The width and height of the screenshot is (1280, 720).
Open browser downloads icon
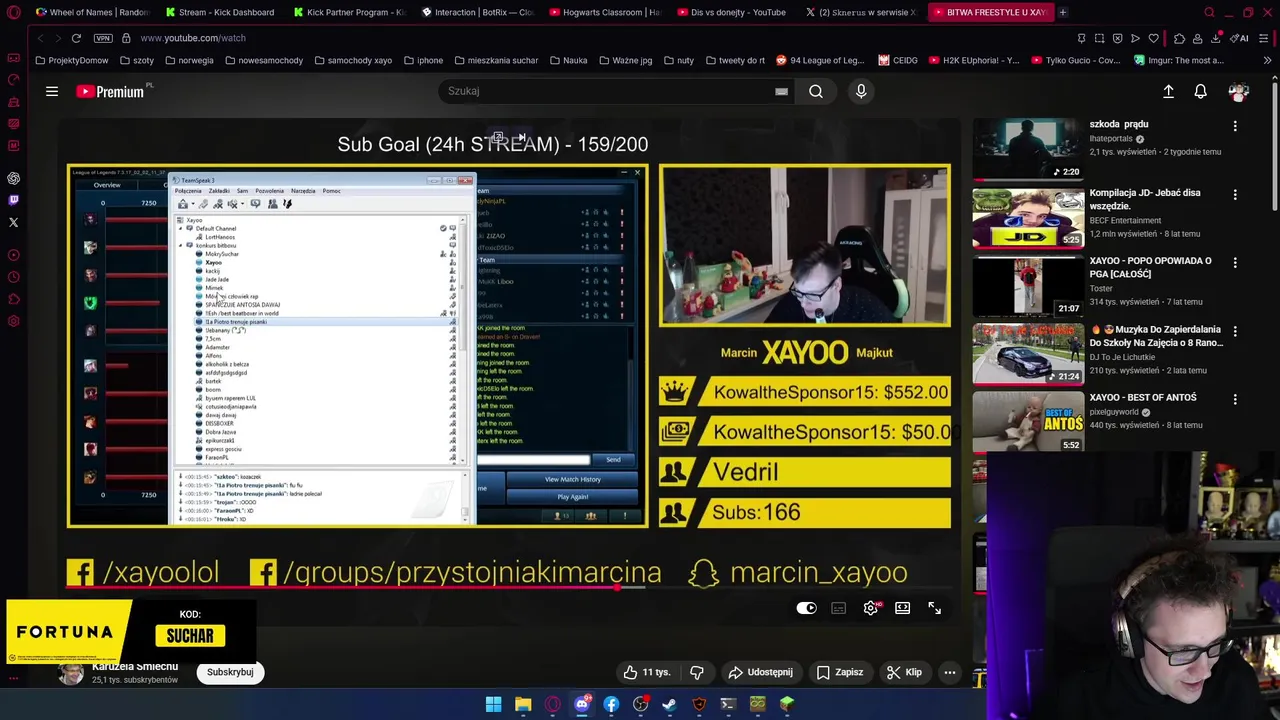1216,38
